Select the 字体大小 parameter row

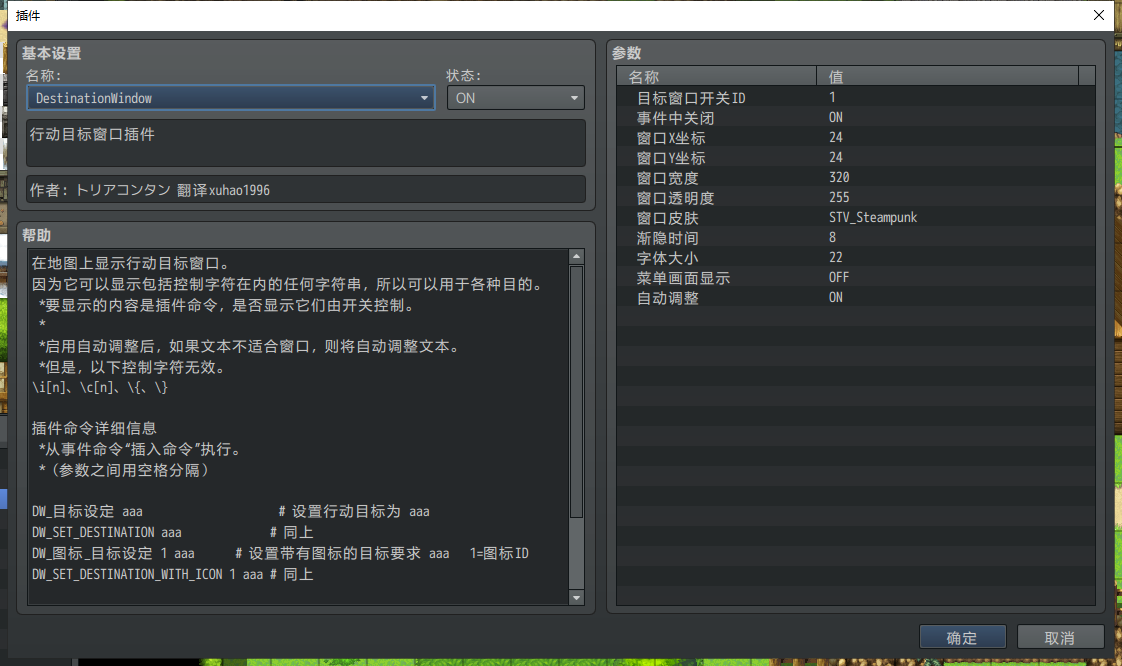pyautogui.click(x=856, y=258)
